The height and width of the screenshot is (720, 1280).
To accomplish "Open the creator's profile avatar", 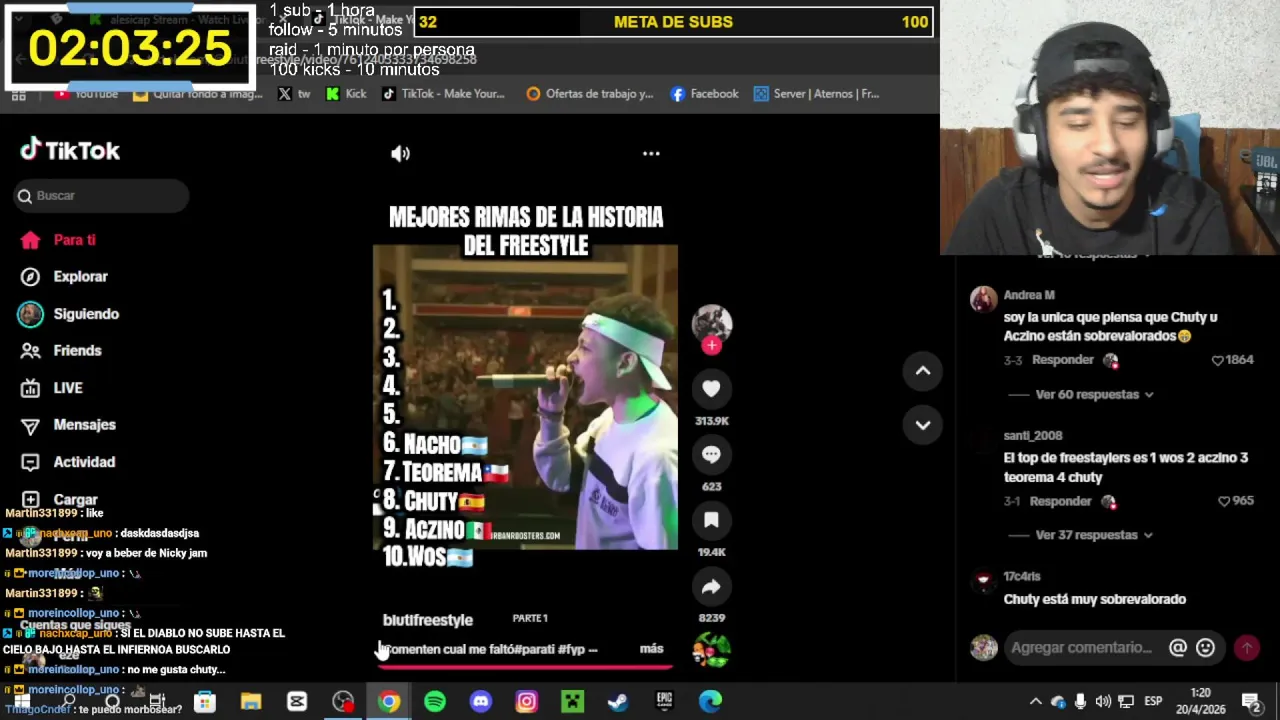I will click(x=711, y=323).
